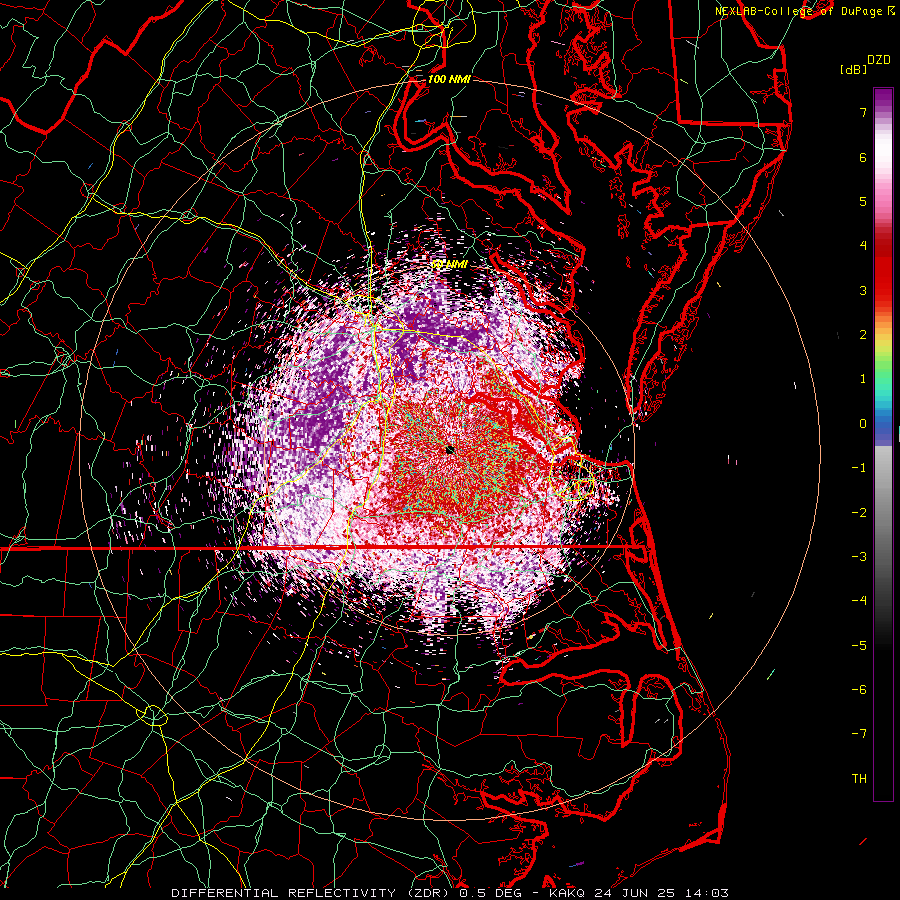Image resolution: width=900 pixels, height=900 pixels.
Task: Click the black radar site marker at center
Action: pyautogui.click(x=451, y=450)
